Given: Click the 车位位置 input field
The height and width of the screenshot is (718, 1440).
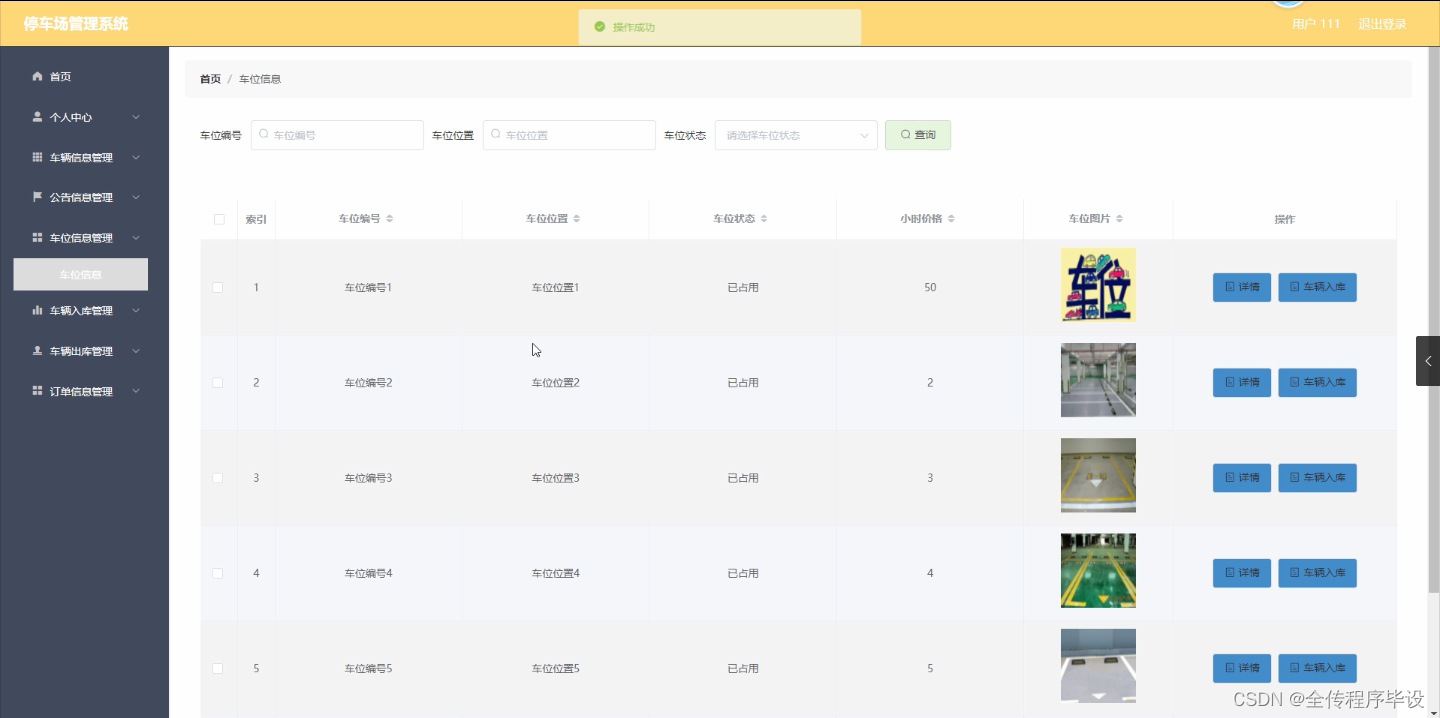Looking at the screenshot, I should coord(569,135).
